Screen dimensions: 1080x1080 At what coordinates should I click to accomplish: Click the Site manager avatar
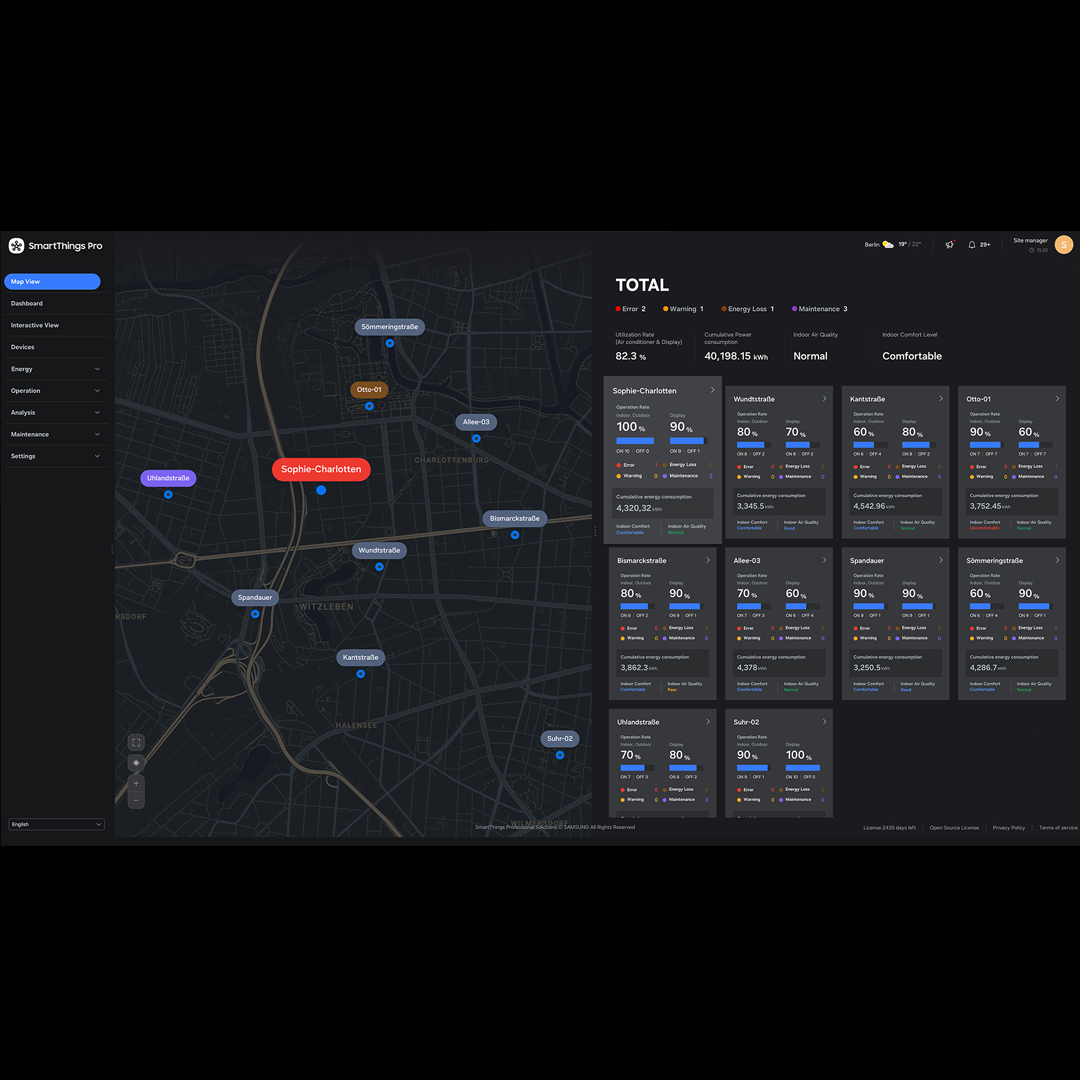pyautogui.click(x=1064, y=245)
